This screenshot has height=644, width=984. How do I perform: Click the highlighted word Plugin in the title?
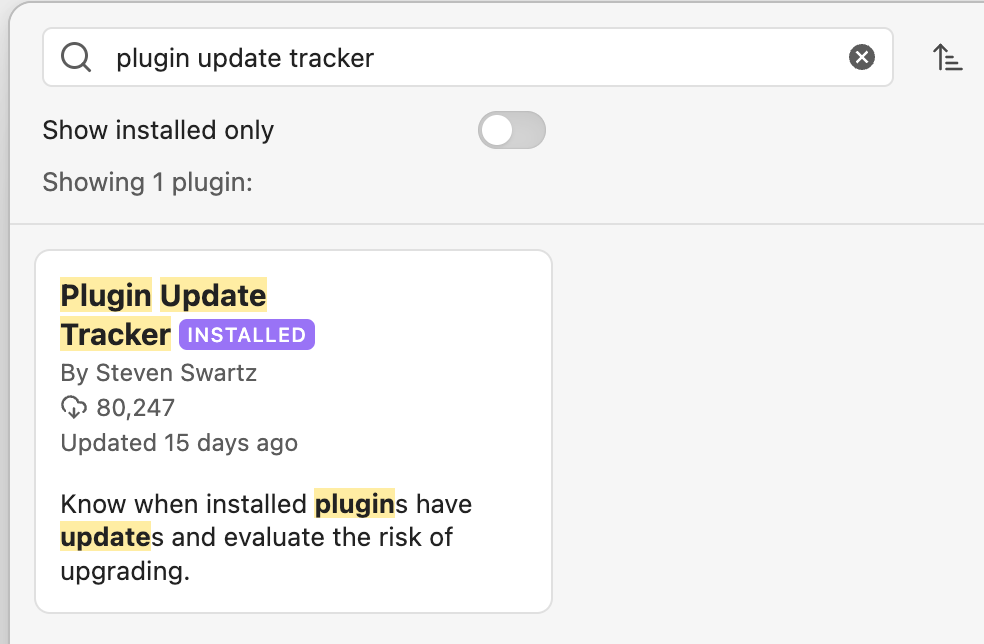point(106,296)
